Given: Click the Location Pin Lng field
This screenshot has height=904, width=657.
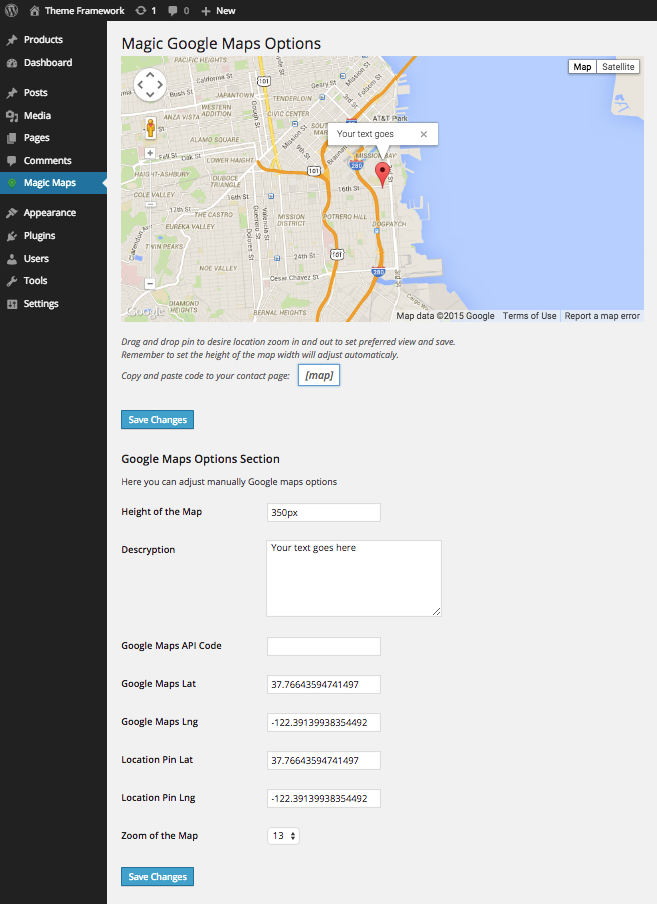Looking at the screenshot, I should (323, 798).
